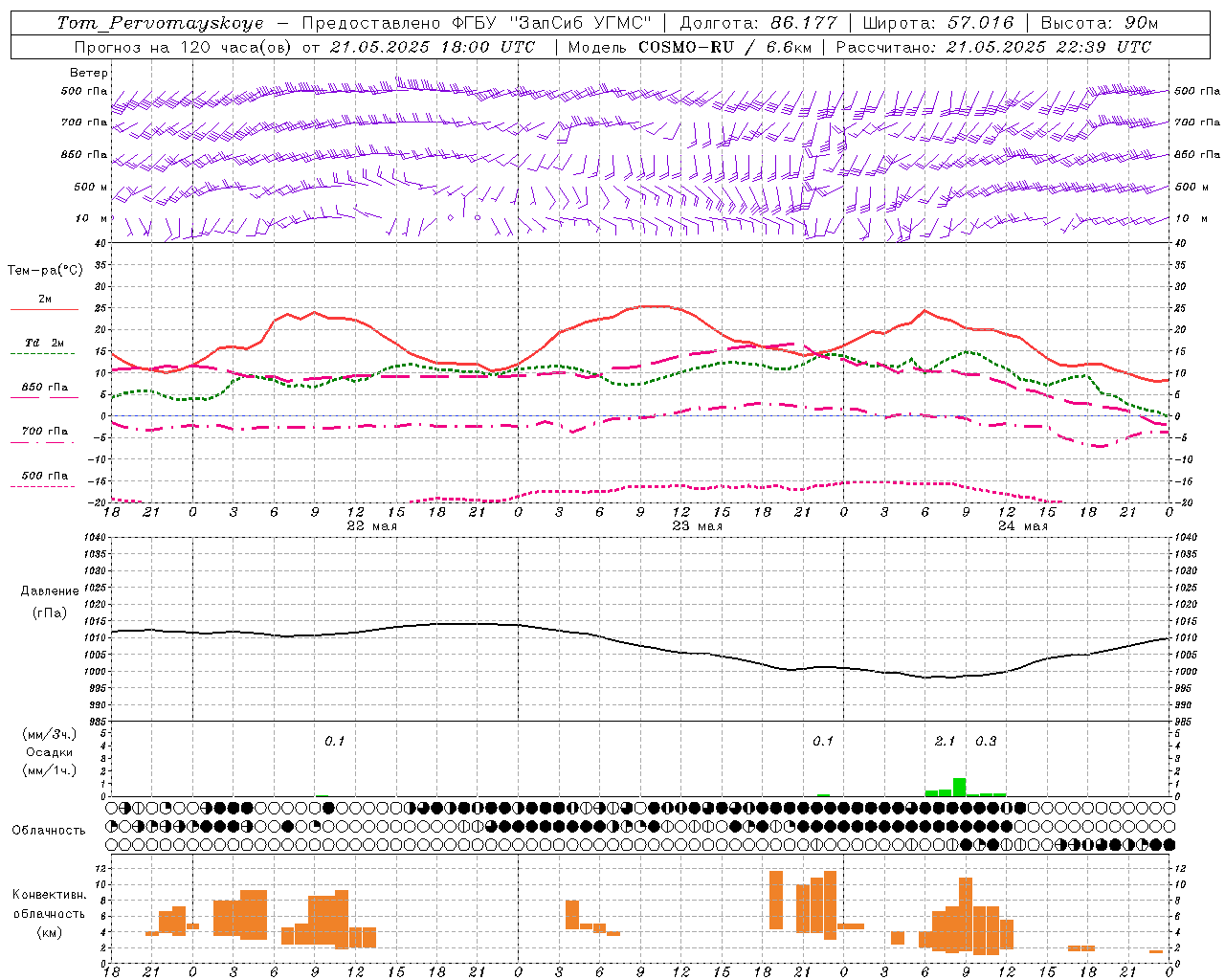This screenshot has height=980, width=1225.
Task: Click the Конвективн. convective cloud label
Action: tap(49, 895)
